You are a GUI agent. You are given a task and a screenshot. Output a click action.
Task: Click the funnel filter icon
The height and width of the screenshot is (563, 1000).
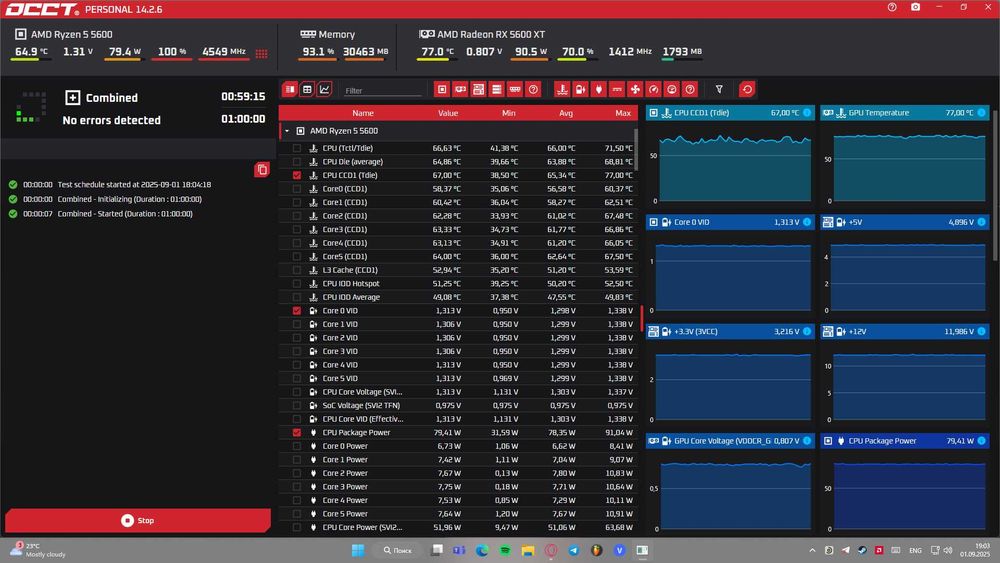click(x=719, y=89)
